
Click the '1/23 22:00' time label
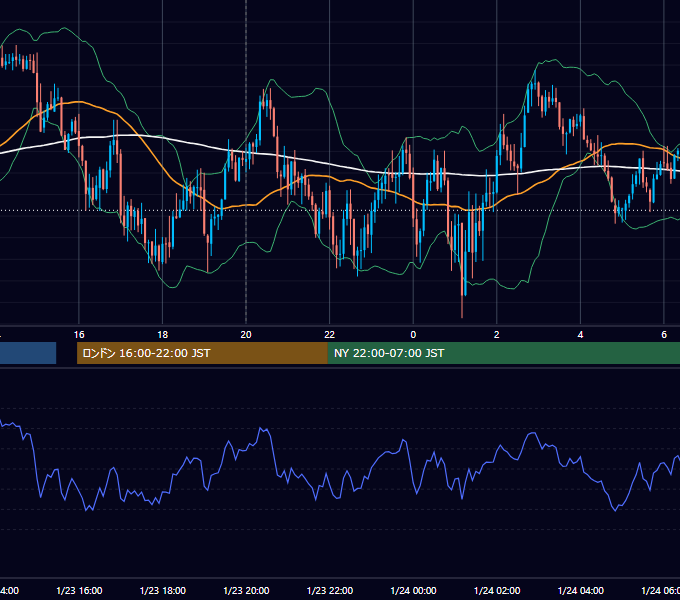(x=330, y=590)
